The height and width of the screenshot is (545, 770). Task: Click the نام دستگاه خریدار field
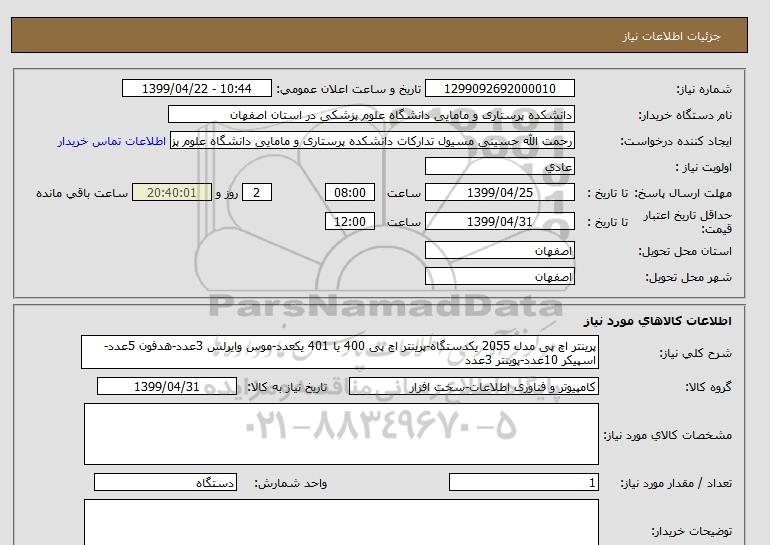(x=371, y=114)
